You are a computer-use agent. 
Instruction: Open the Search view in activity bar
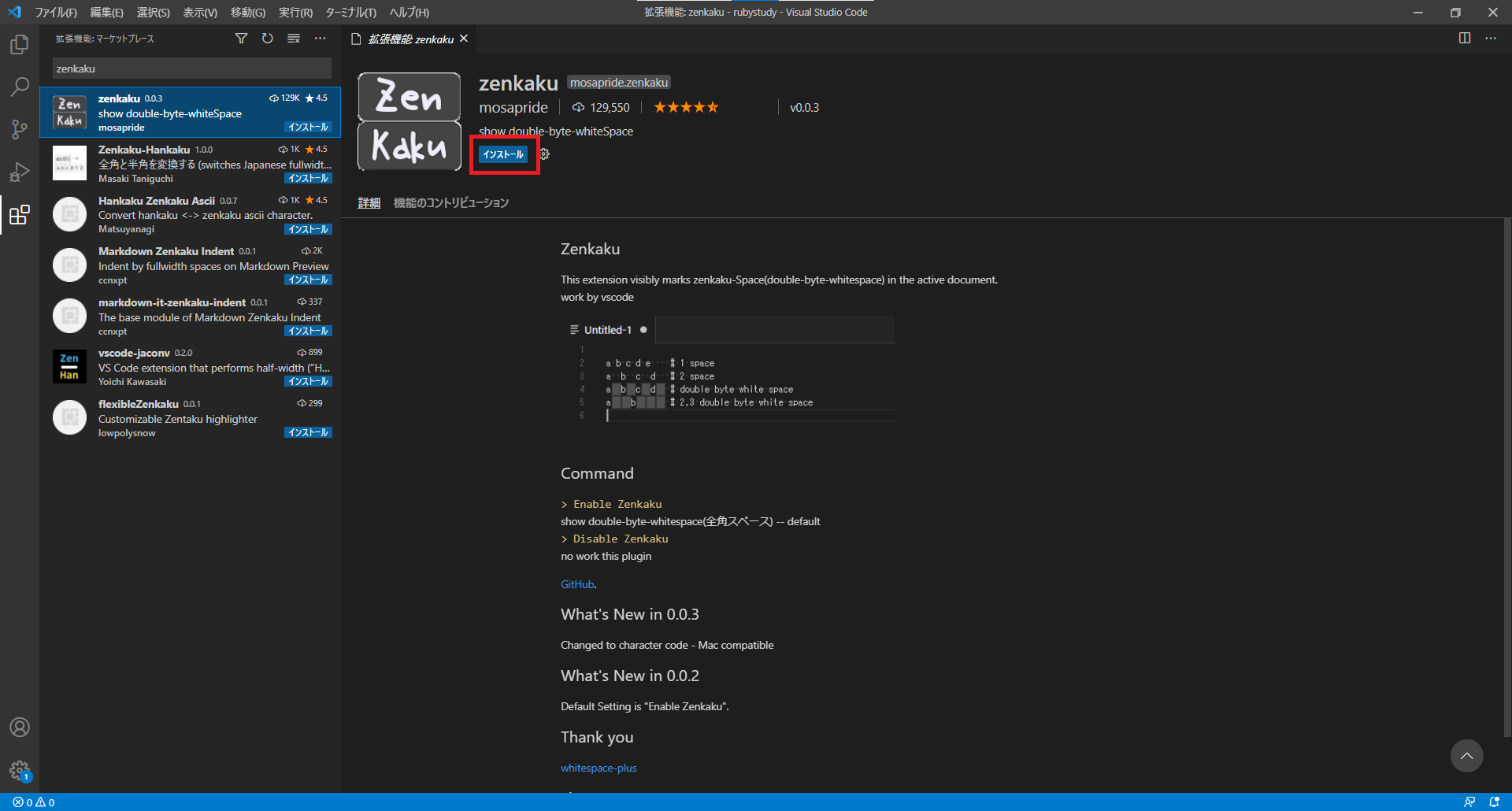click(20, 87)
